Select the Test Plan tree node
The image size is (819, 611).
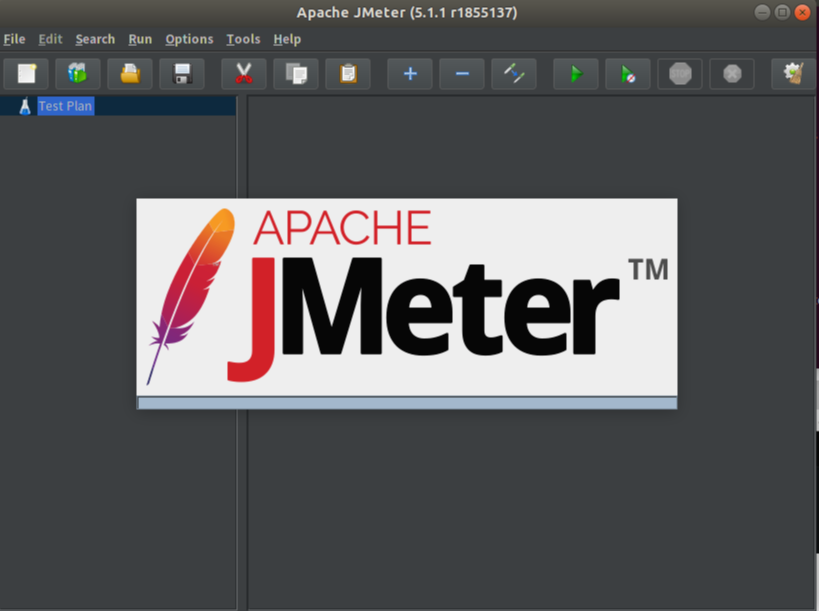[65, 106]
